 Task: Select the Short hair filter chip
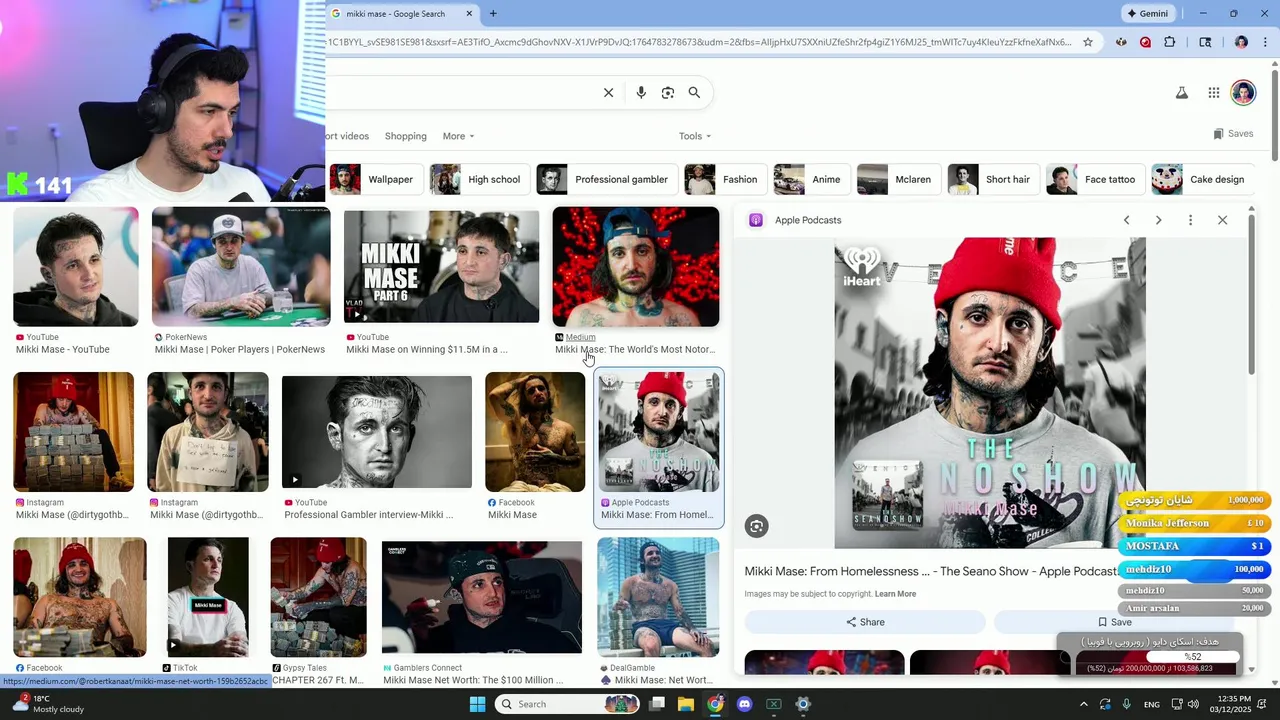click(x=994, y=179)
